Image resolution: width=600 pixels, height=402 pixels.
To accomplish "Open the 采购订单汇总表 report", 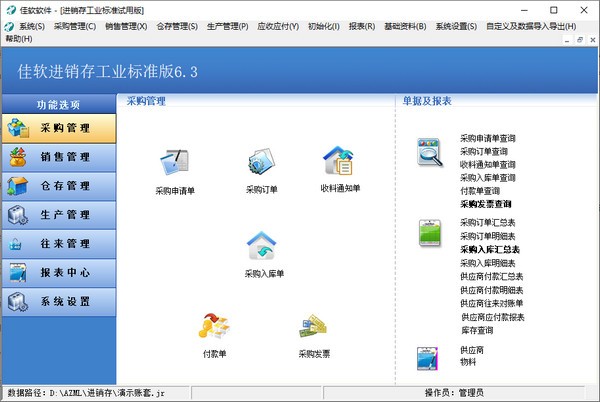I will point(488,223).
